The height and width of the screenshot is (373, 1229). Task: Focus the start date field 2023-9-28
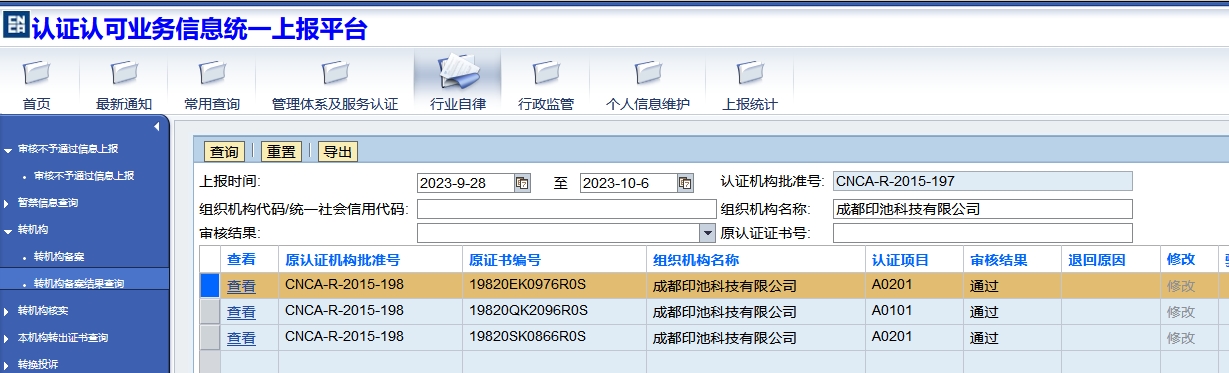point(465,183)
